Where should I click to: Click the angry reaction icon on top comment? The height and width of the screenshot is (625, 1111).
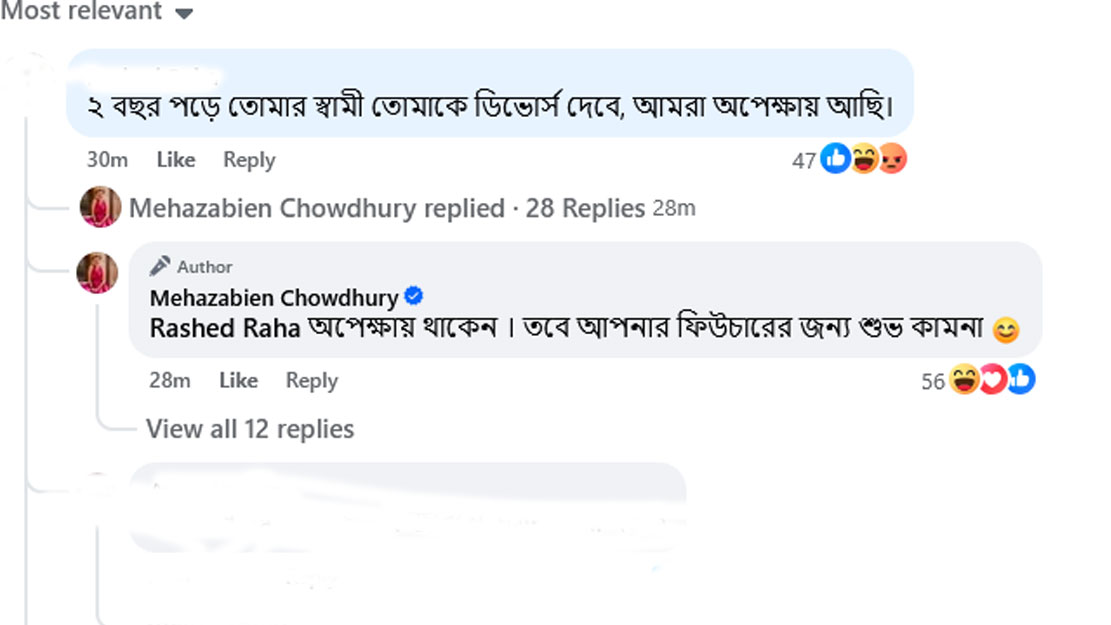click(x=892, y=159)
